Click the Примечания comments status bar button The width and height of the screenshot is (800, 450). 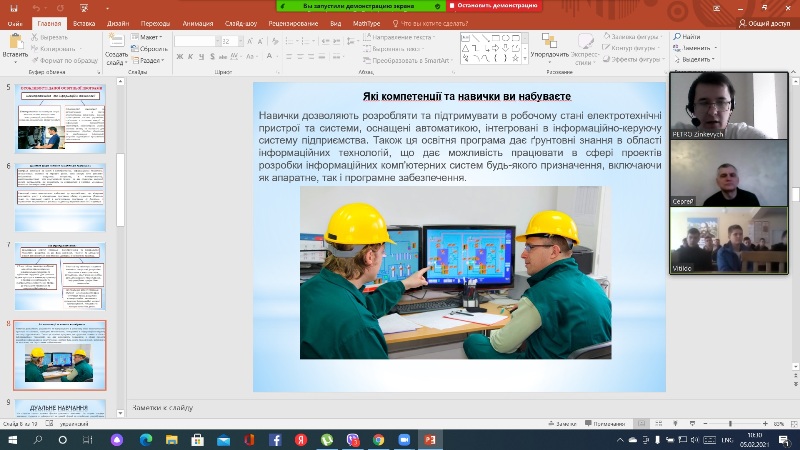coord(605,423)
